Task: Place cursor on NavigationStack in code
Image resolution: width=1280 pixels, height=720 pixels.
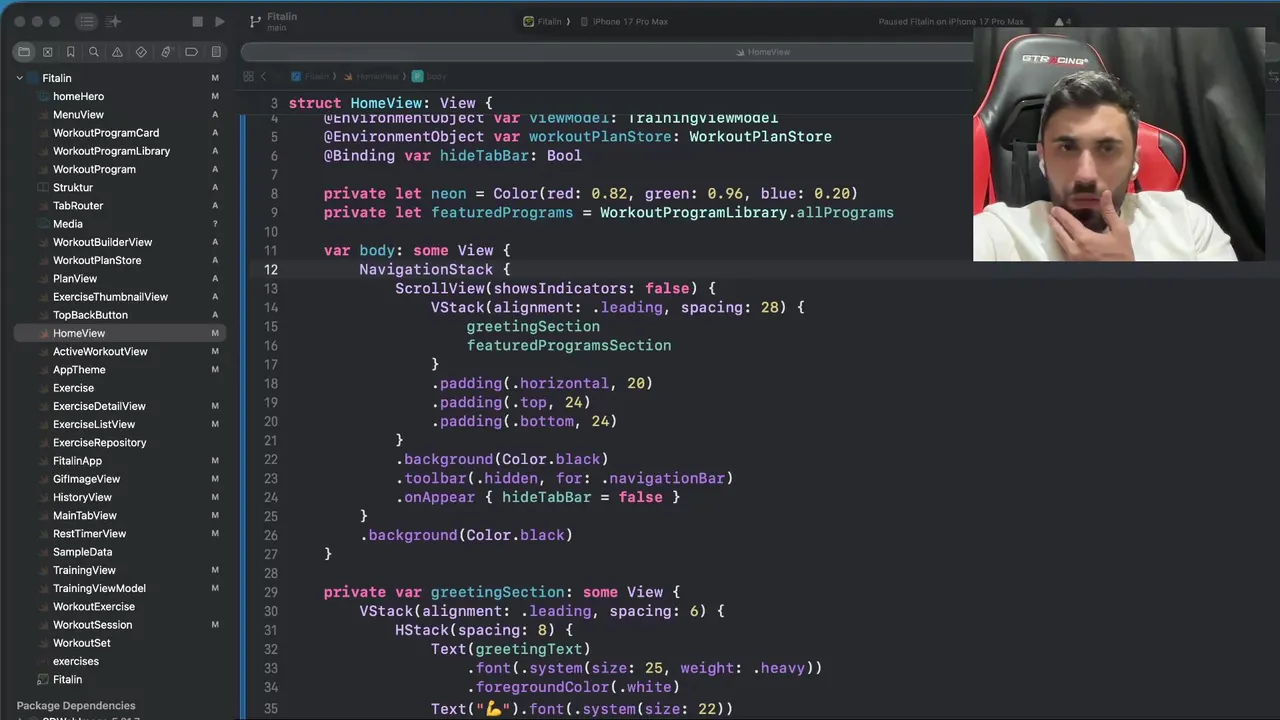Action: click(426, 269)
